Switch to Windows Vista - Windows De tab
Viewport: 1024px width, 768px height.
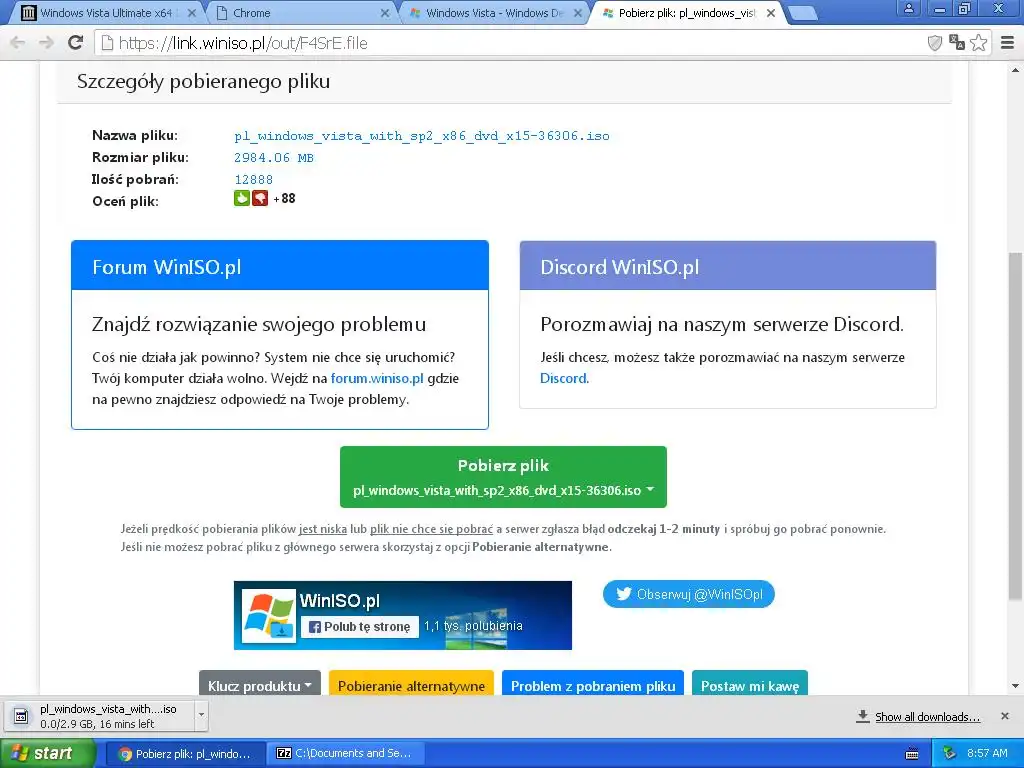[494, 13]
